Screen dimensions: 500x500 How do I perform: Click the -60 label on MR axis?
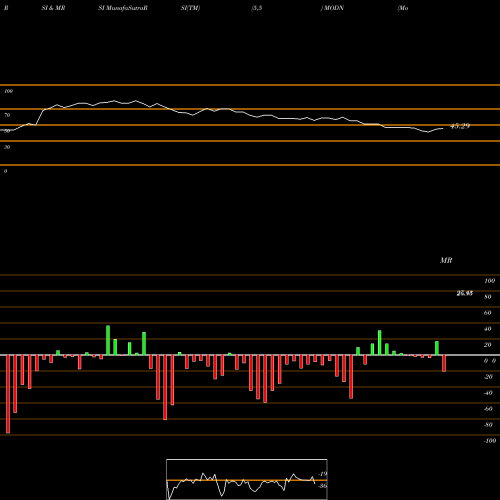point(488,409)
